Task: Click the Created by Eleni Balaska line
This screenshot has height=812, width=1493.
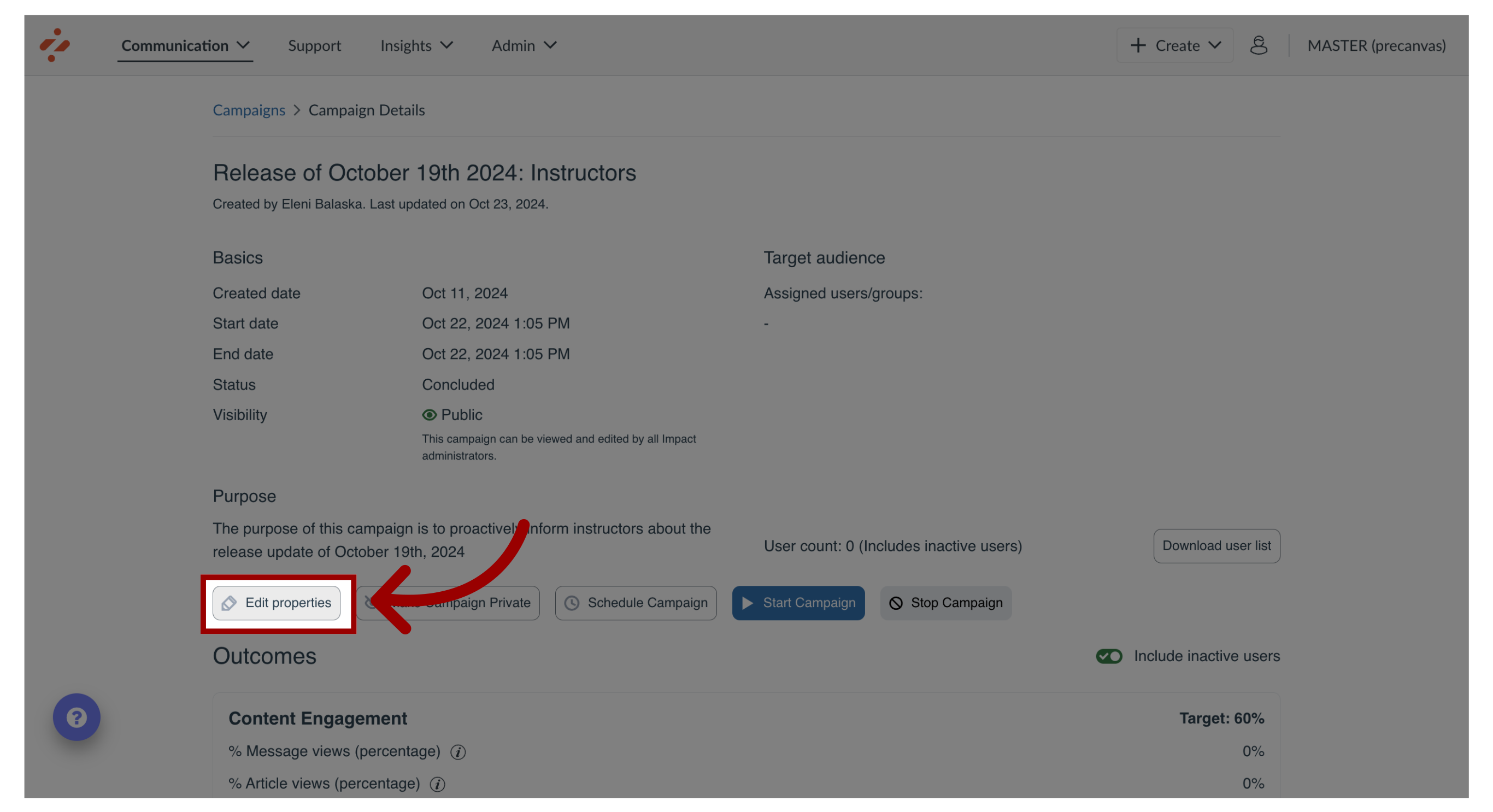Action: point(380,204)
